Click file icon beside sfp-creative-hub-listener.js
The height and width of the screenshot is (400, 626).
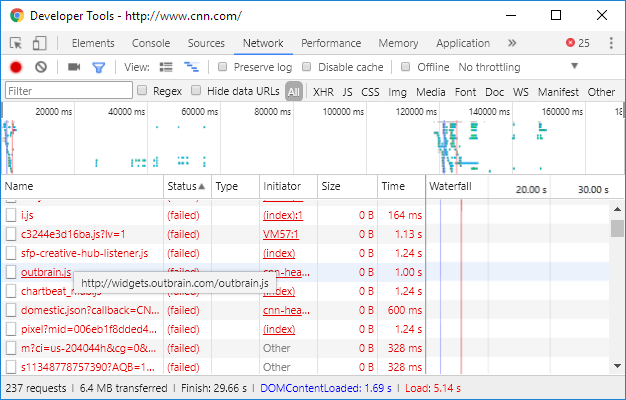(x=11, y=253)
